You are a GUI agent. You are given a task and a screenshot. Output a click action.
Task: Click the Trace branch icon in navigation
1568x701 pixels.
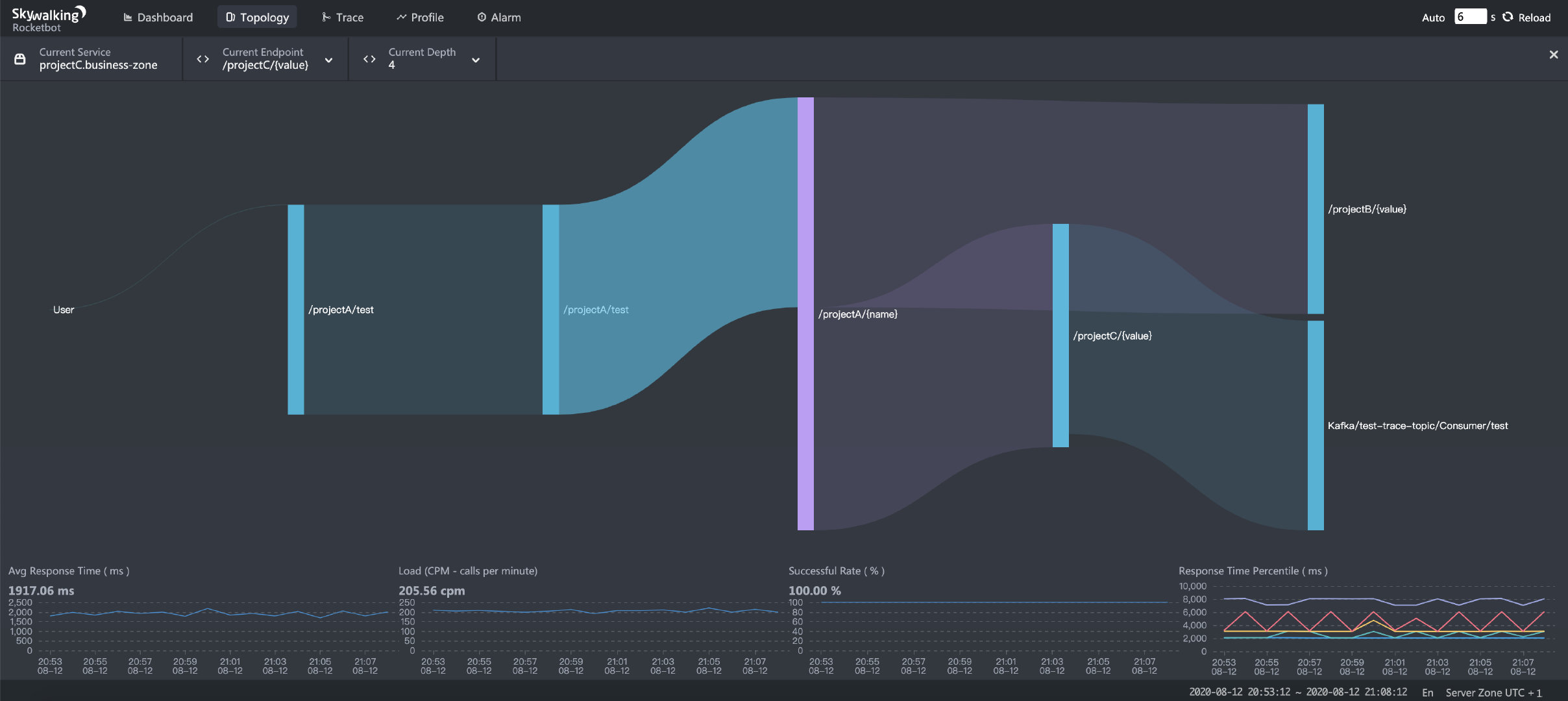click(x=326, y=18)
